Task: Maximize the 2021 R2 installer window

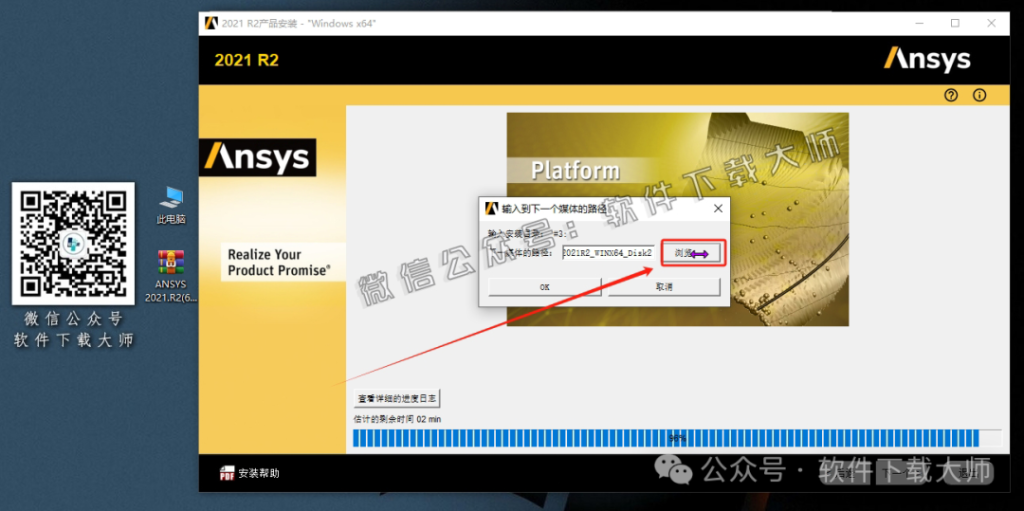Action: (955, 24)
